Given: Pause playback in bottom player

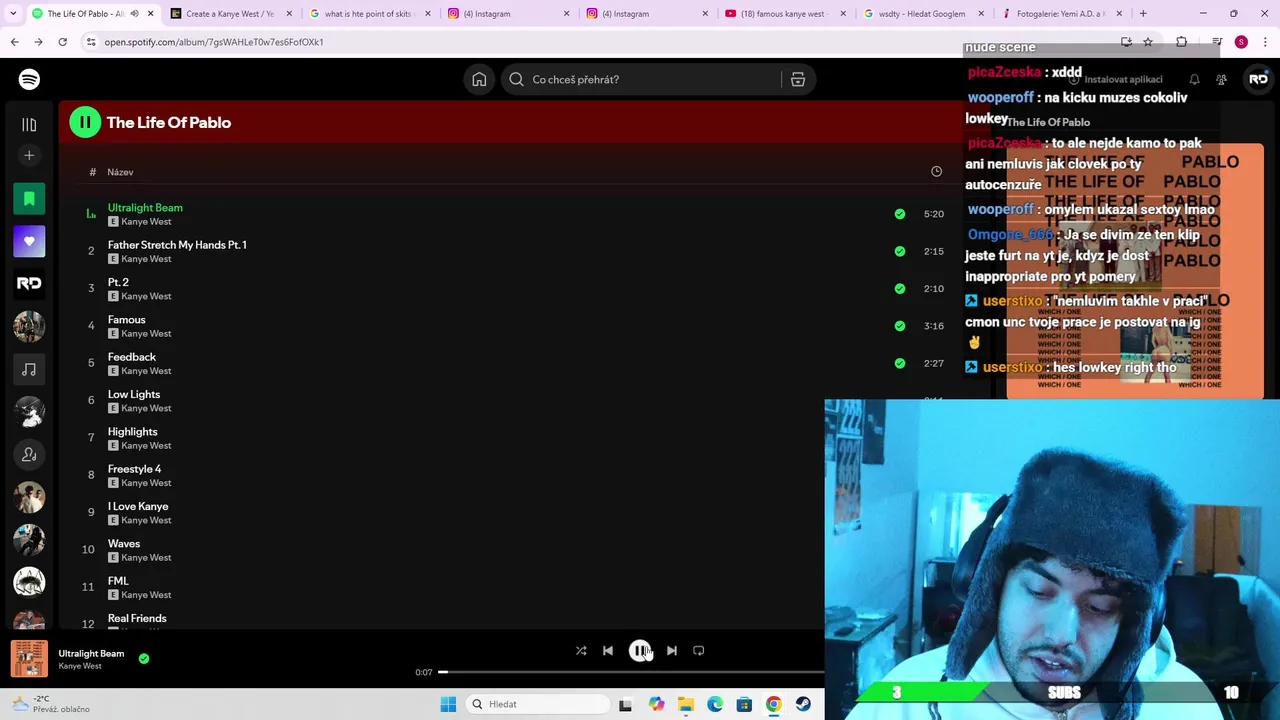Looking at the screenshot, I should [640, 650].
